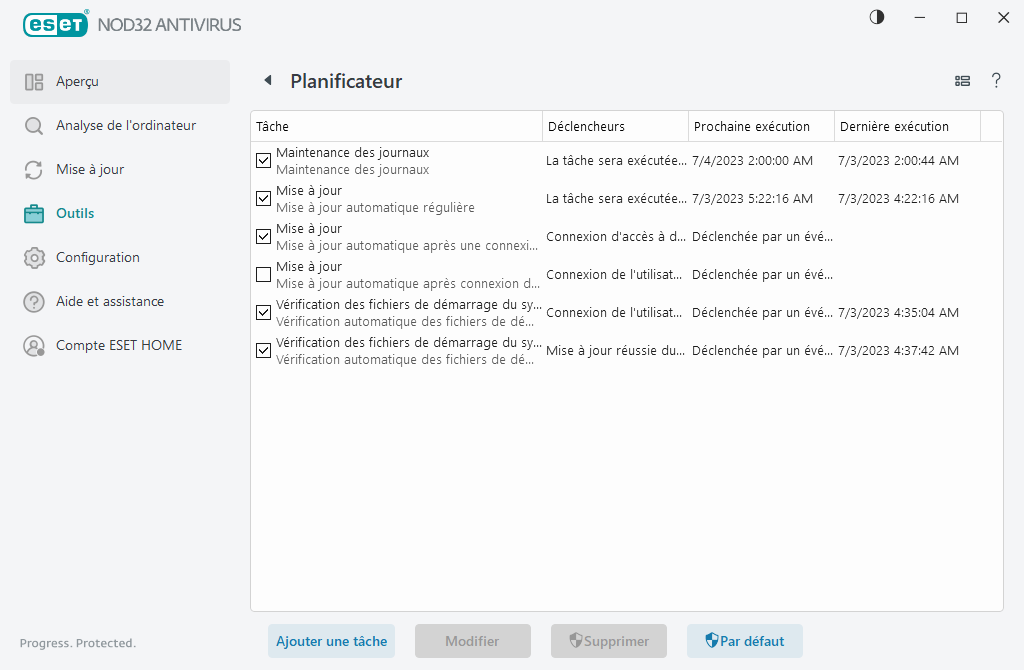Image resolution: width=1024 pixels, height=670 pixels.
Task: Collapse the Planificateur view with the back arrow
Action: (266, 80)
